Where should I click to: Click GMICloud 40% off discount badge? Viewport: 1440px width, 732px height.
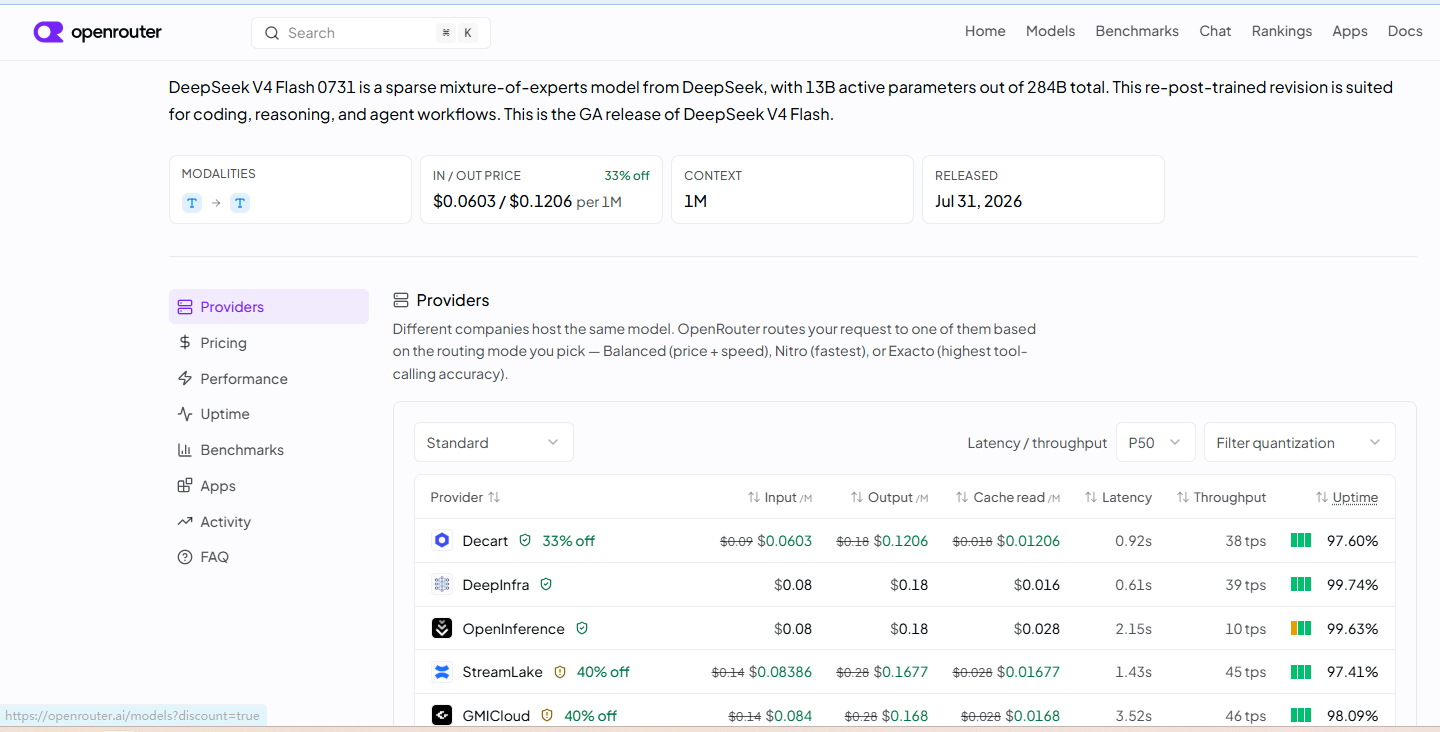[x=590, y=716]
